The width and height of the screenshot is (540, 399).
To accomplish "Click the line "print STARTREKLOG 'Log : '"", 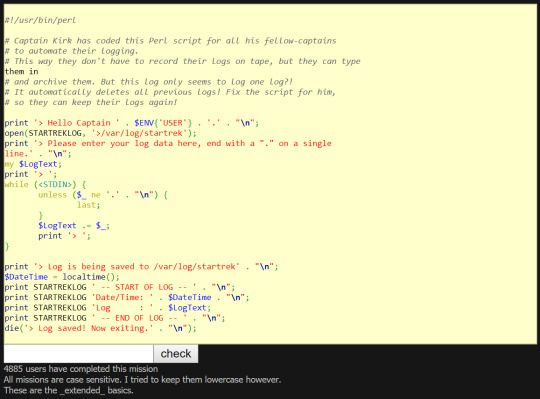I will (107, 308).
